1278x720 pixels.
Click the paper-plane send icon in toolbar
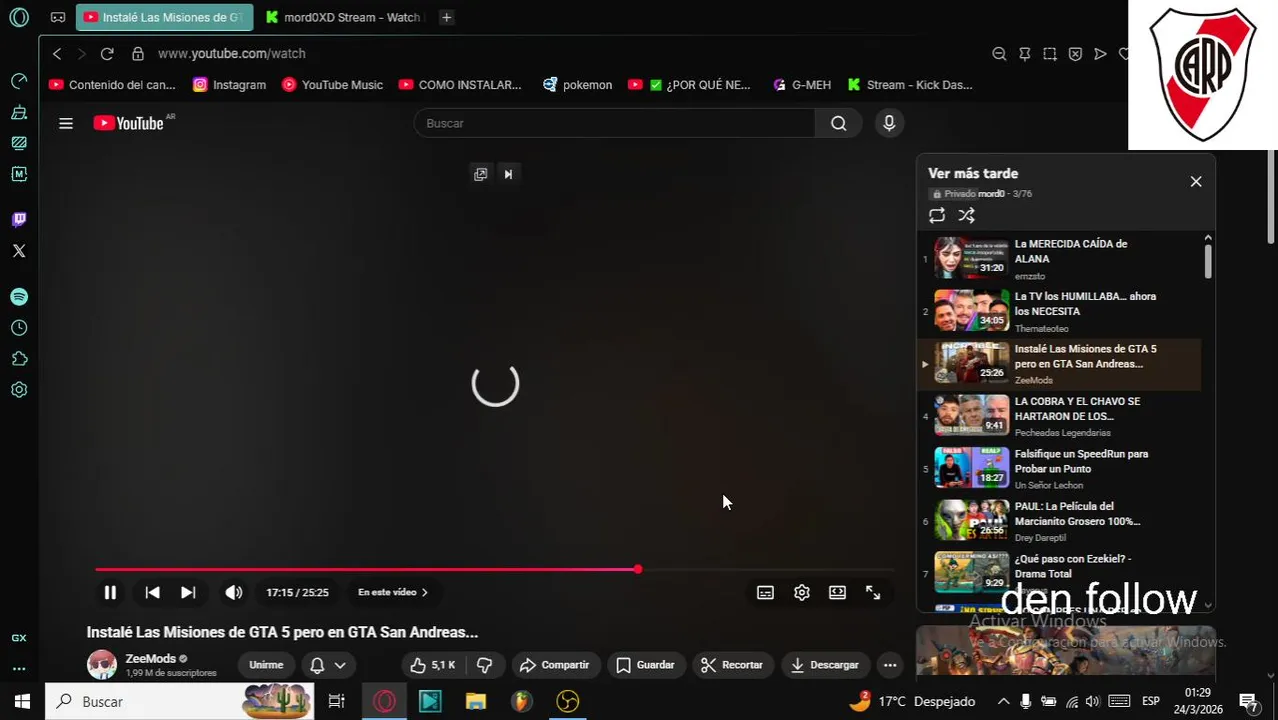[x=1100, y=54]
